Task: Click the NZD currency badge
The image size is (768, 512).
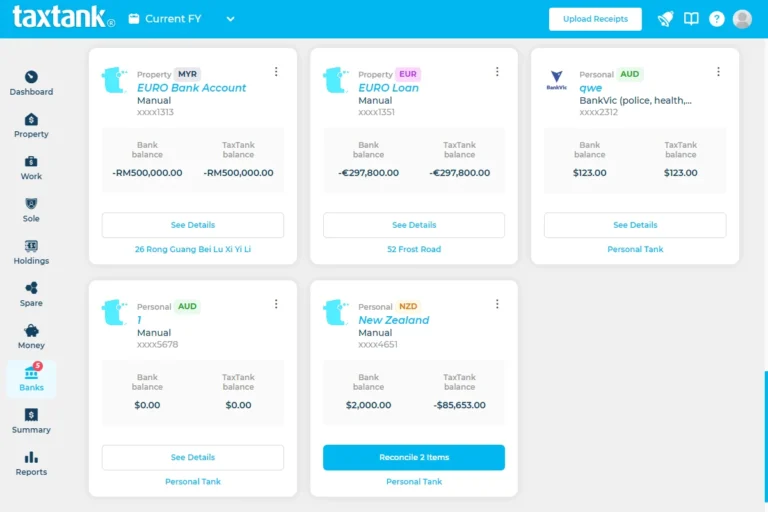Action: (x=408, y=306)
